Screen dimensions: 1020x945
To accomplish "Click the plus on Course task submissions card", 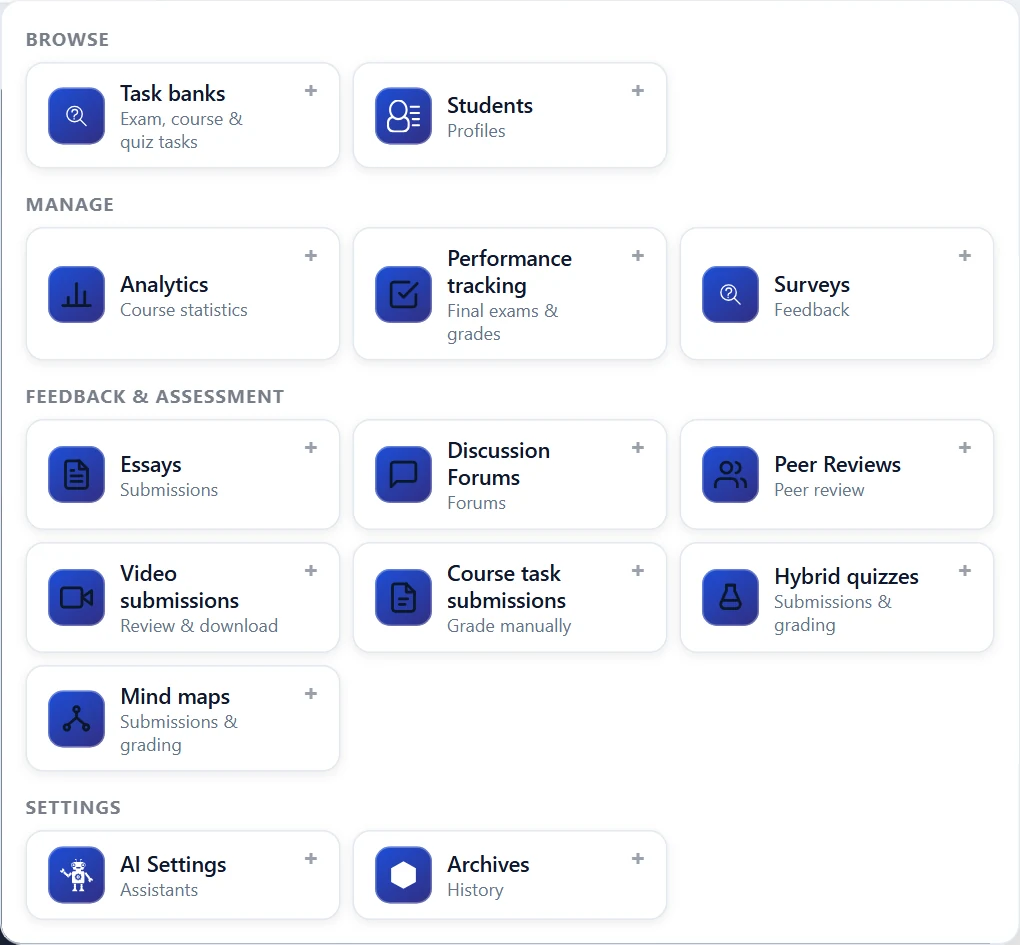I will (638, 570).
